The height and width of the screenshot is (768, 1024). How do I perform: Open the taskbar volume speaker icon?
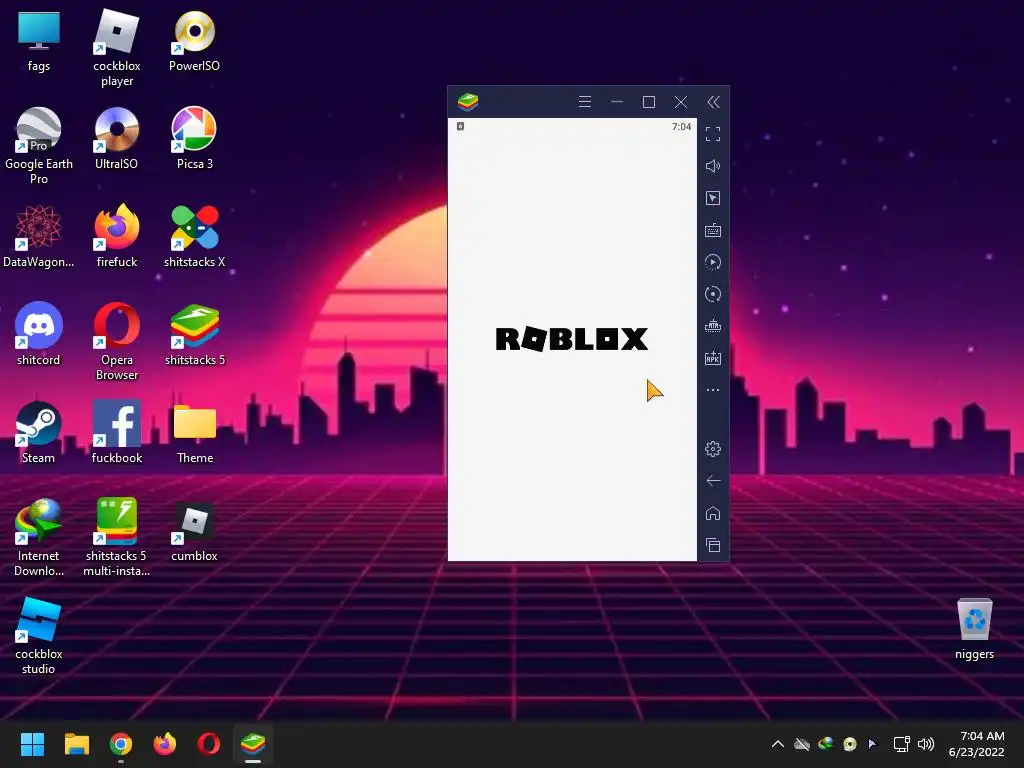pos(926,744)
